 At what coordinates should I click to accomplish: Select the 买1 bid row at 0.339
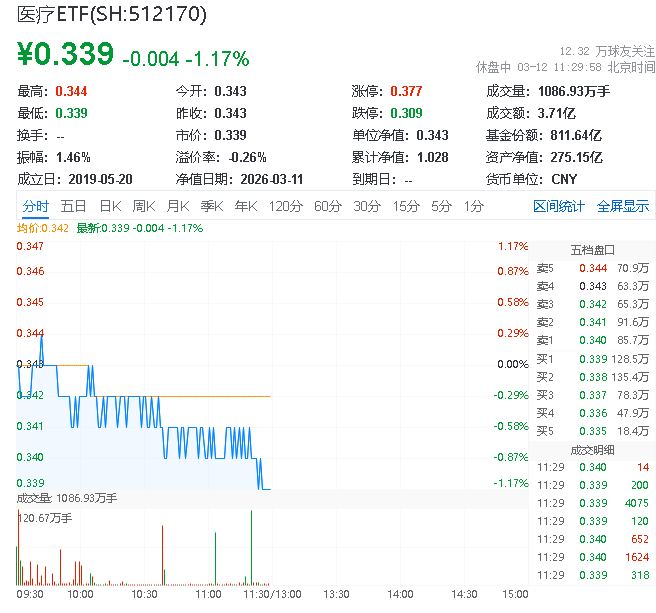[x=592, y=358]
